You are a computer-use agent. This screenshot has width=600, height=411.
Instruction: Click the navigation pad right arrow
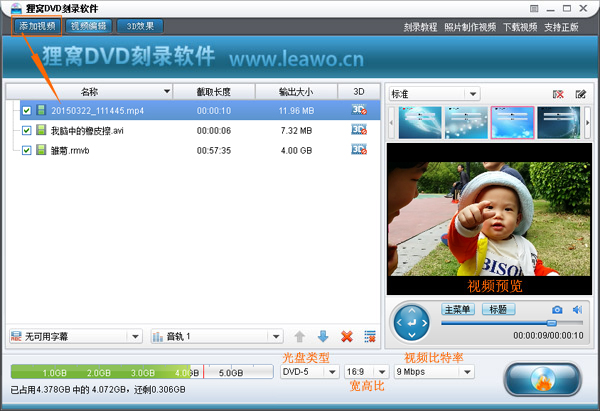point(424,323)
